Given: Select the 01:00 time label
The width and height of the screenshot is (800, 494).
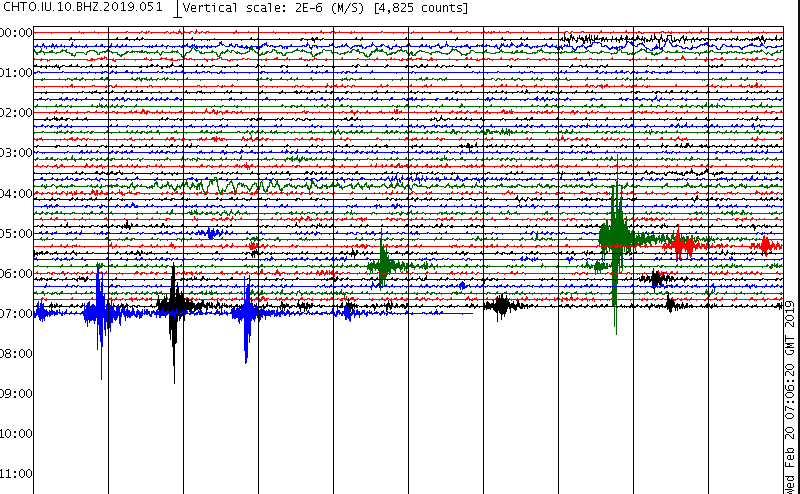Looking at the screenshot, I should click(16, 73).
